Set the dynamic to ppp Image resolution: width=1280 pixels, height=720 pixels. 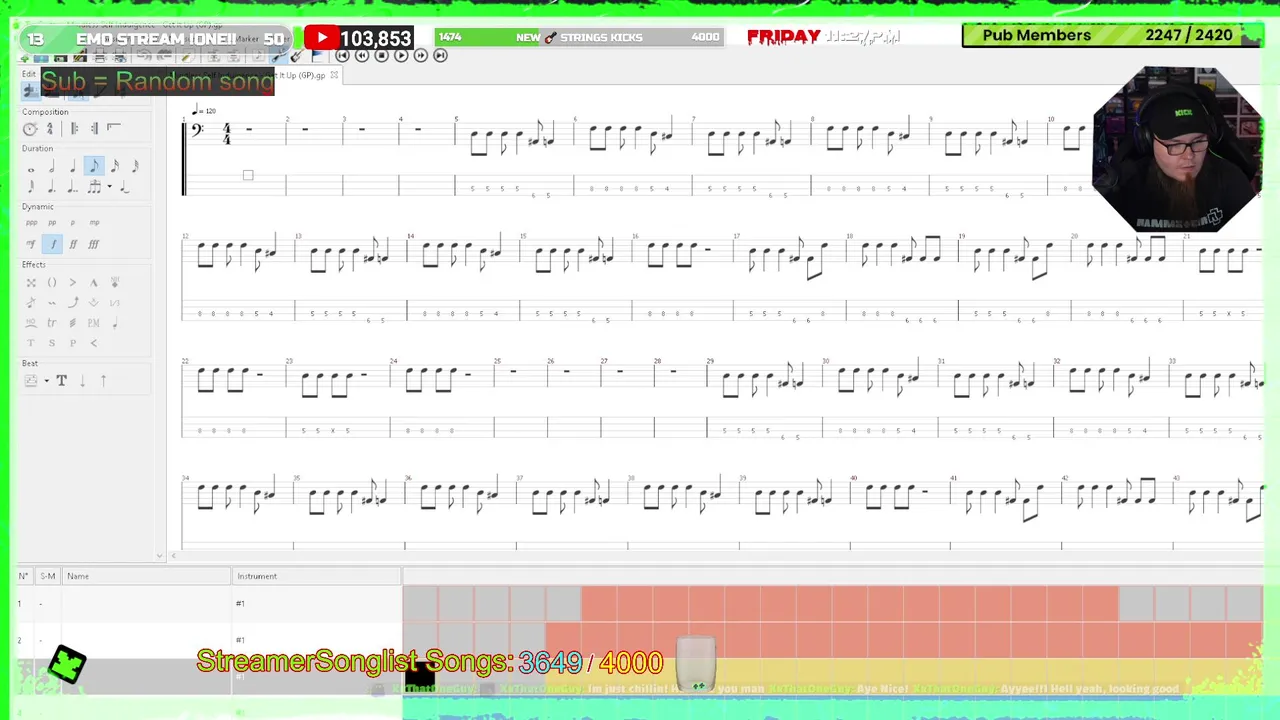[30, 223]
